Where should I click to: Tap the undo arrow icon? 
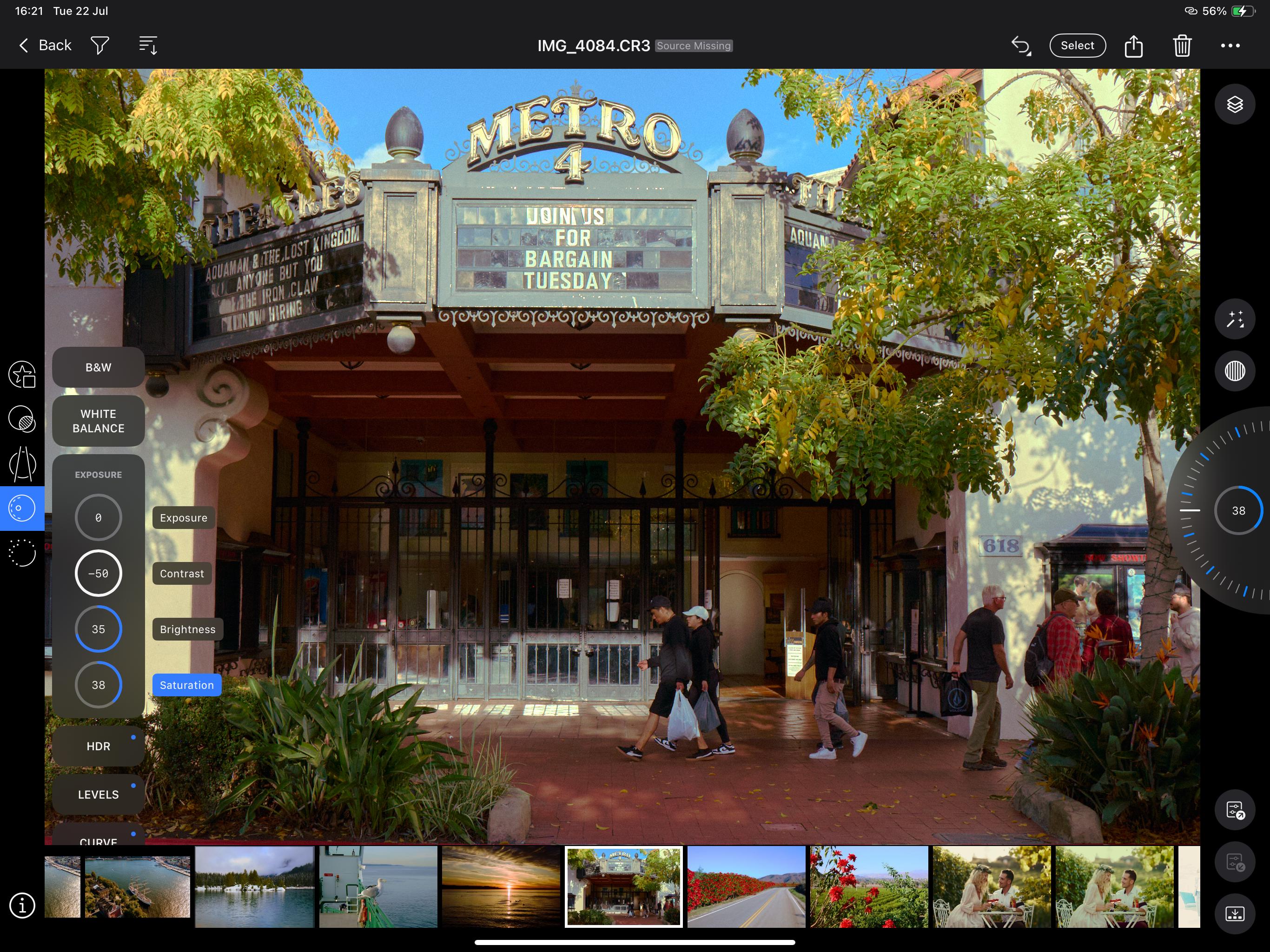(1021, 46)
